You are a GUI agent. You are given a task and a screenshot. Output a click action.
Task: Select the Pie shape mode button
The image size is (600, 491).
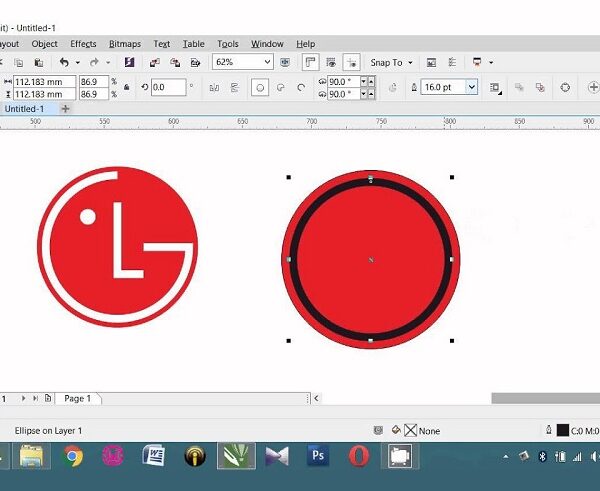[x=280, y=88]
